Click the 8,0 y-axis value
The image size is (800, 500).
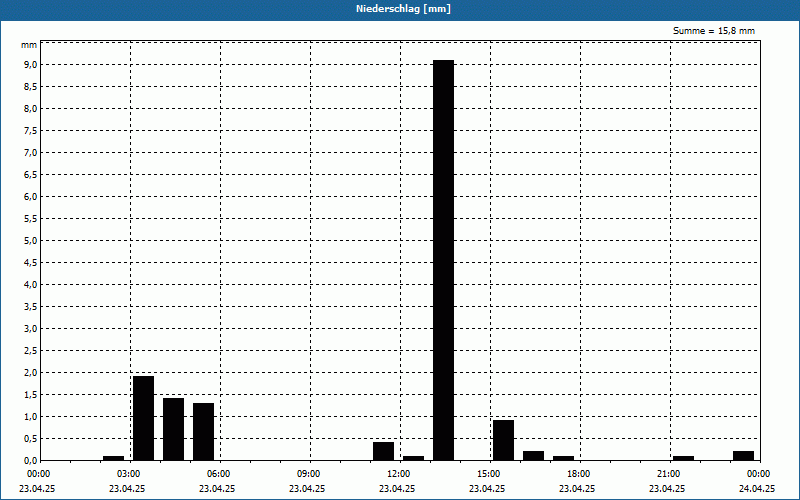[x=29, y=109]
